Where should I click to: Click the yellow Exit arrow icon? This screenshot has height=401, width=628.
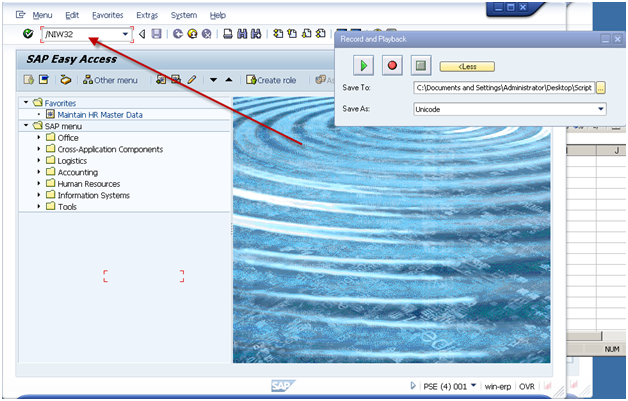click(x=192, y=34)
